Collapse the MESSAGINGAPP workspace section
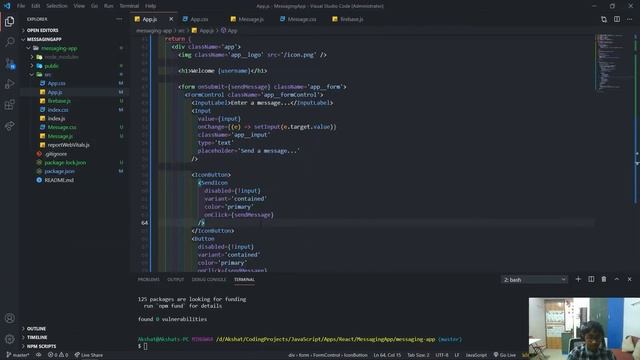Image resolution: width=640 pixels, height=360 pixels. pyautogui.click(x=44, y=39)
